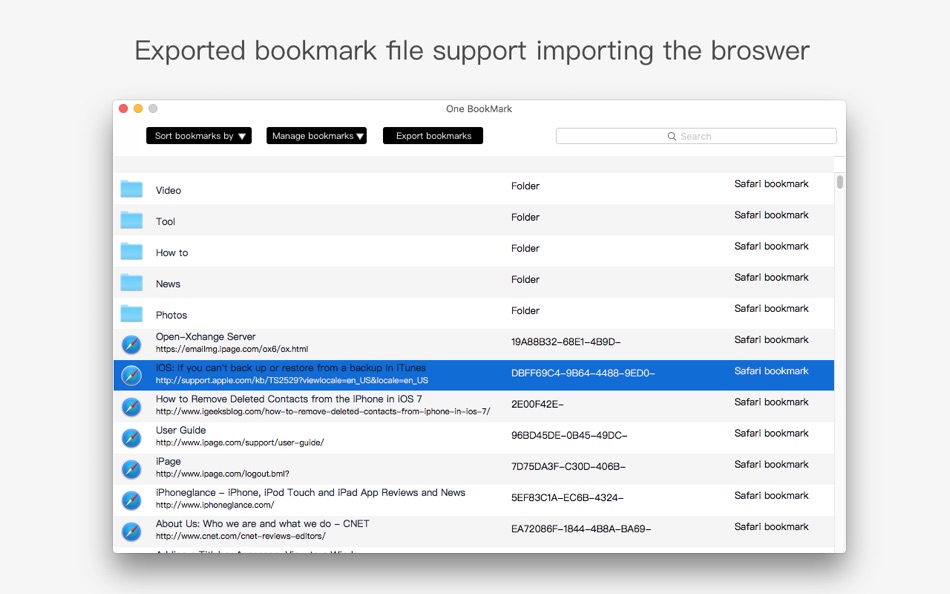Click the igeeksblog.com URL text
950x594 pixels.
(x=323, y=412)
